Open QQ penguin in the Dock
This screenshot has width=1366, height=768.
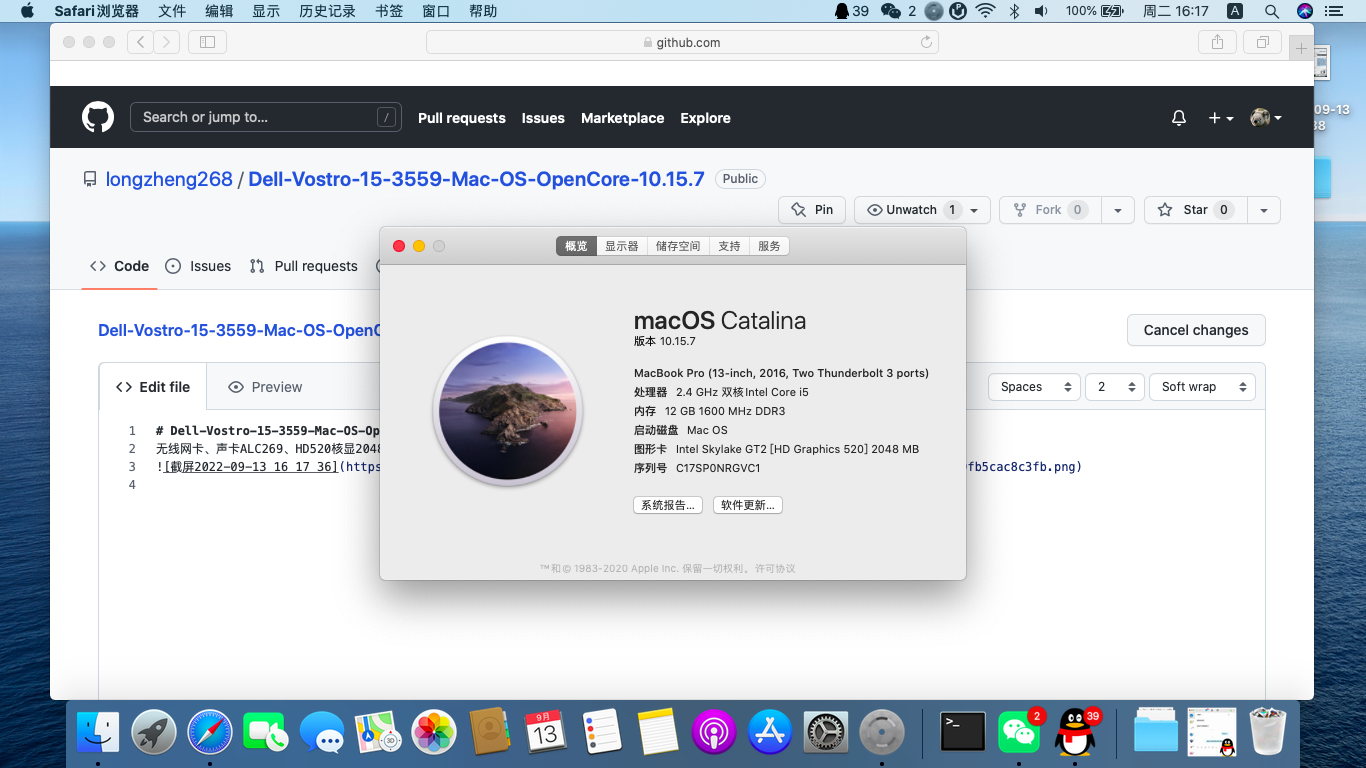coord(1075,733)
